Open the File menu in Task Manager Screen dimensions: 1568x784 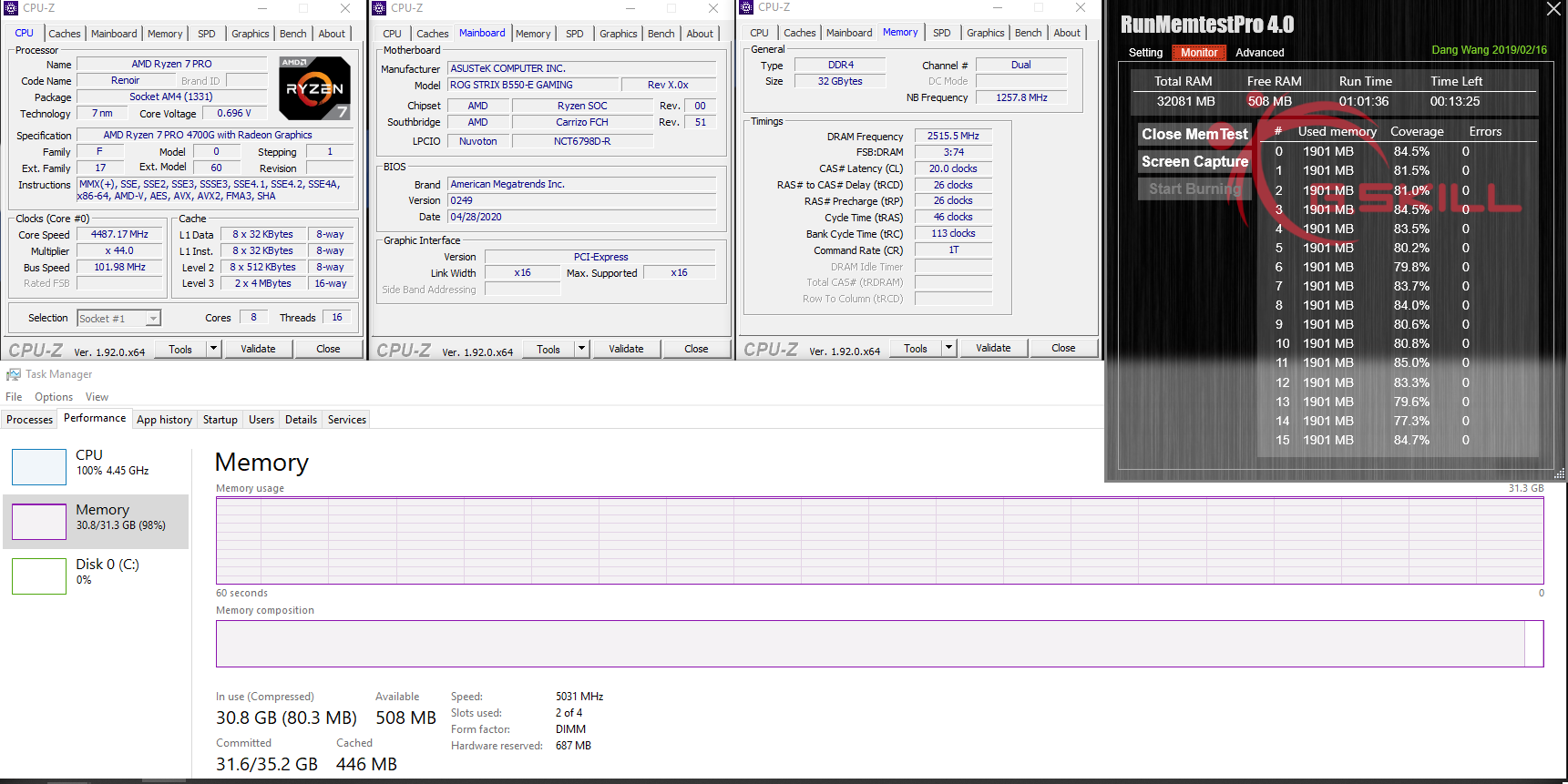tap(14, 397)
